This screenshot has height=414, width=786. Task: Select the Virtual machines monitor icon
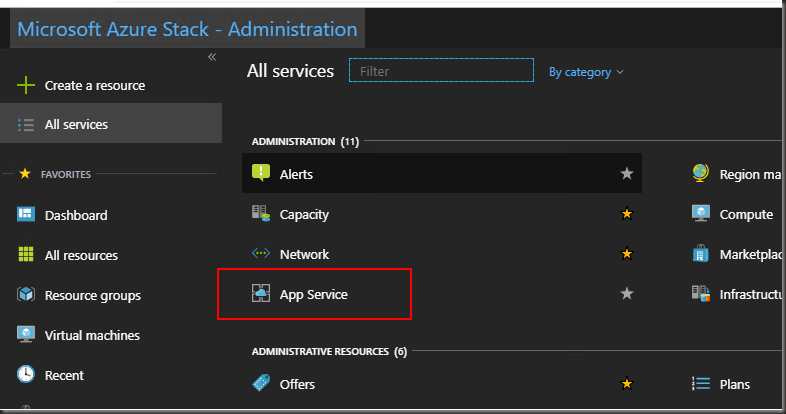point(27,335)
